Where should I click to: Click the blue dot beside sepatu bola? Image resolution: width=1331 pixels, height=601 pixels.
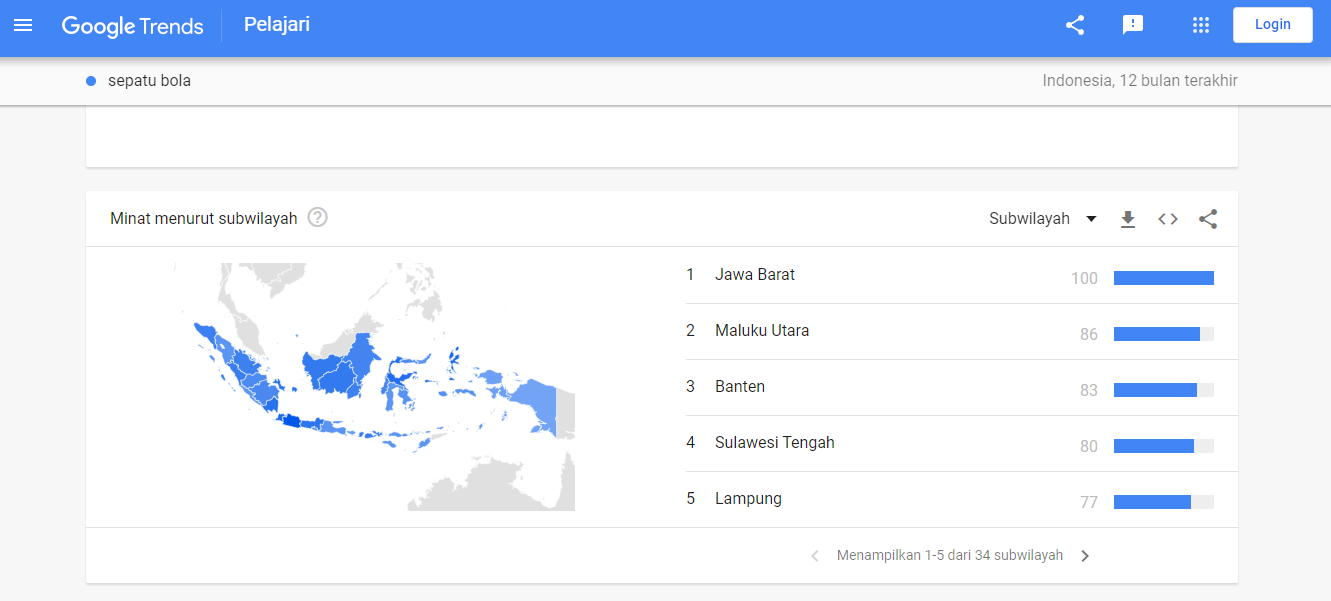tap(90, 80)
